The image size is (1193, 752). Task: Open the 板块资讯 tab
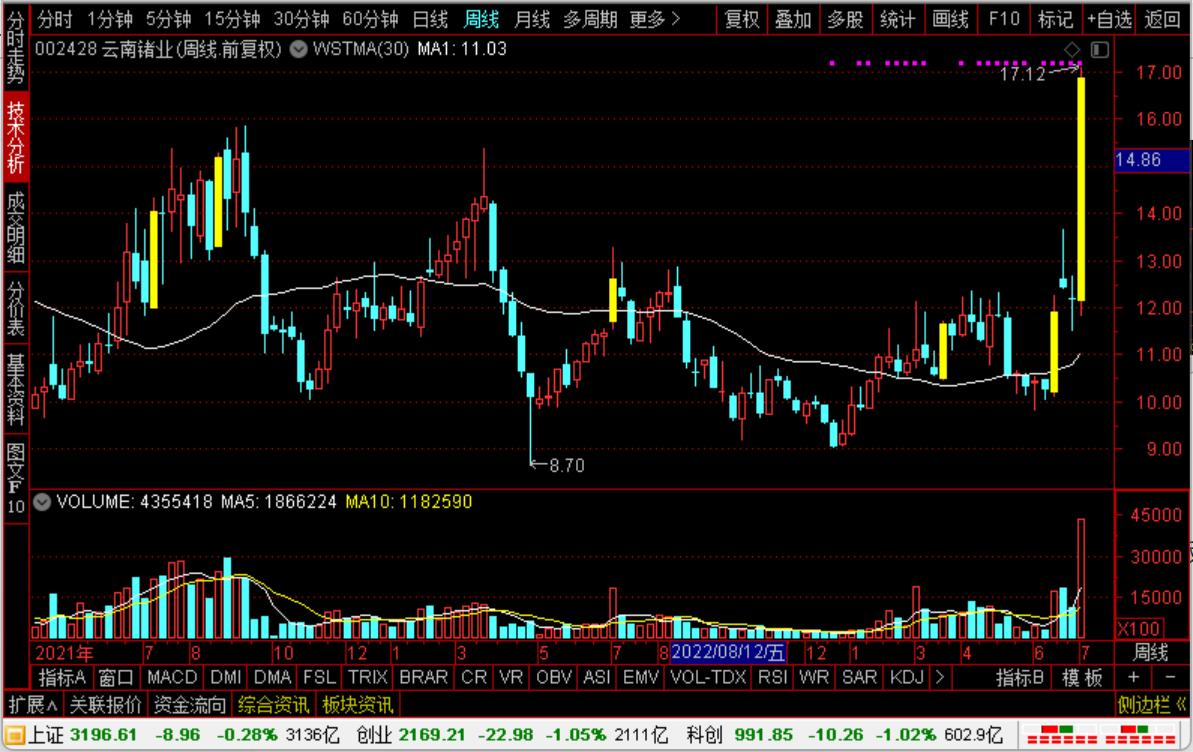358,705
